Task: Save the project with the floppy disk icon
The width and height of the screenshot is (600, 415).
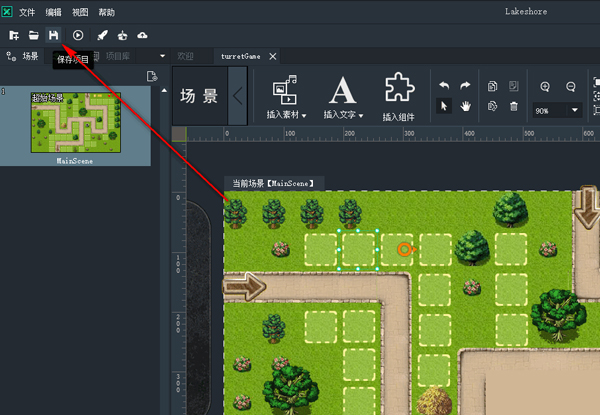Action: coord(54,35)
